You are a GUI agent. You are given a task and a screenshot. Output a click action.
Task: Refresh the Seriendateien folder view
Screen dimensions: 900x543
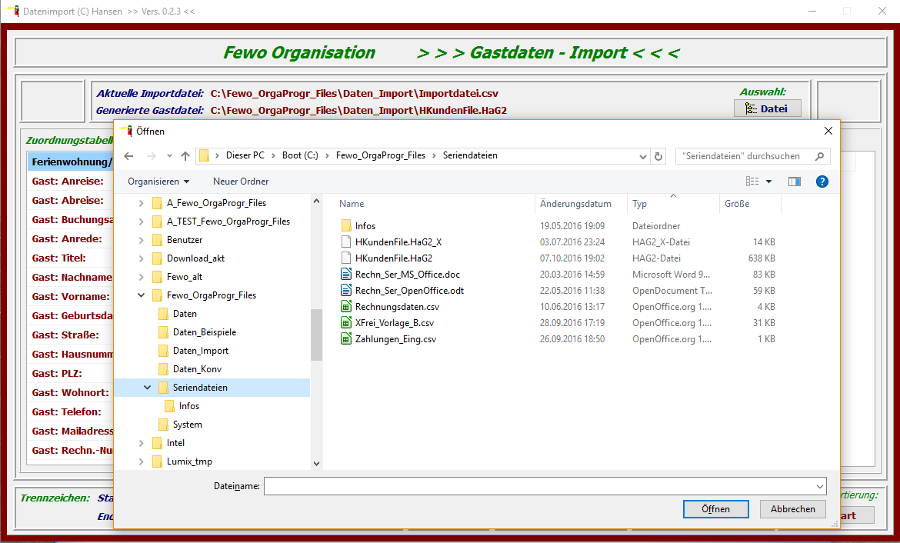tap(658, 156)
